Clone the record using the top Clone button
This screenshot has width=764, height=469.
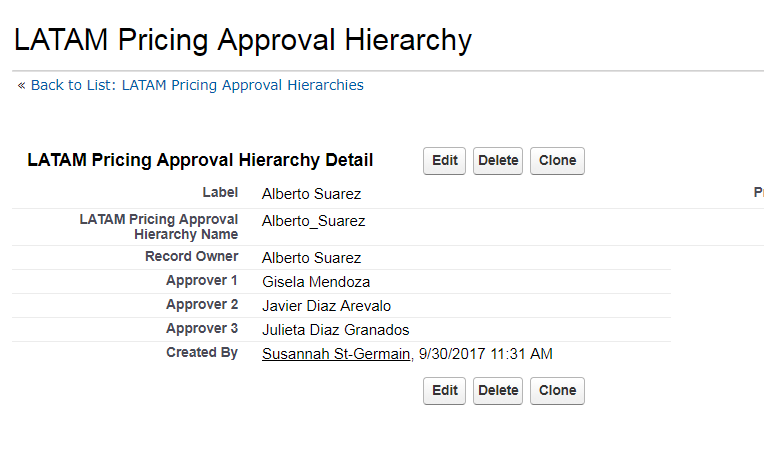point(557,161)
